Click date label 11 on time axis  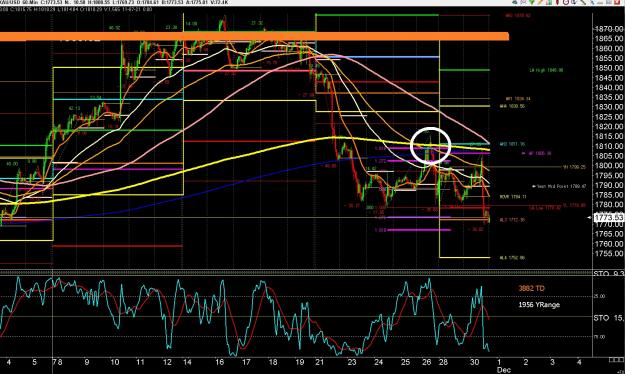click(x=140, y=362)
